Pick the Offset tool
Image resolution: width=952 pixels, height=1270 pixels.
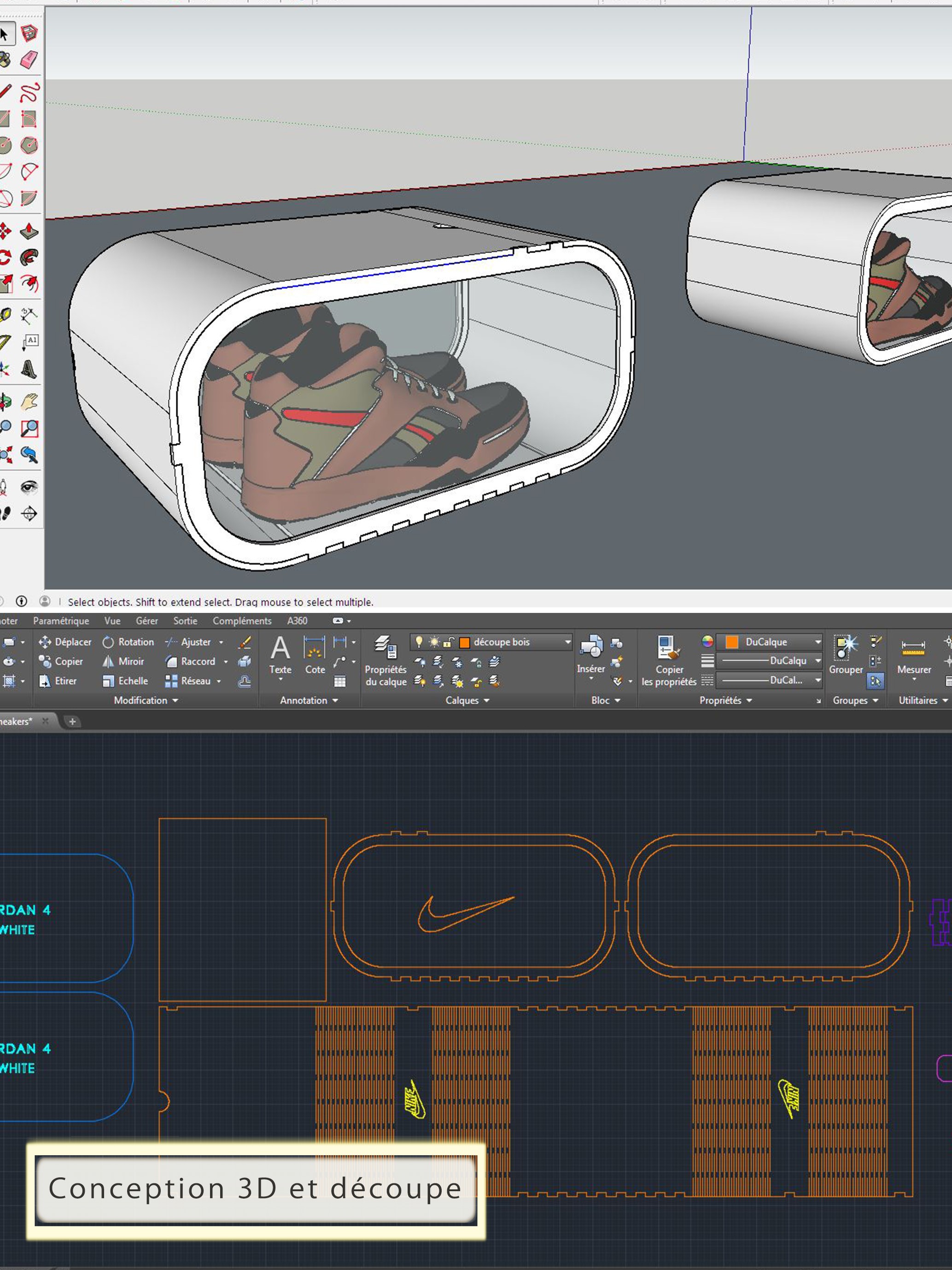pyautogui.click(x=29, y=283)
